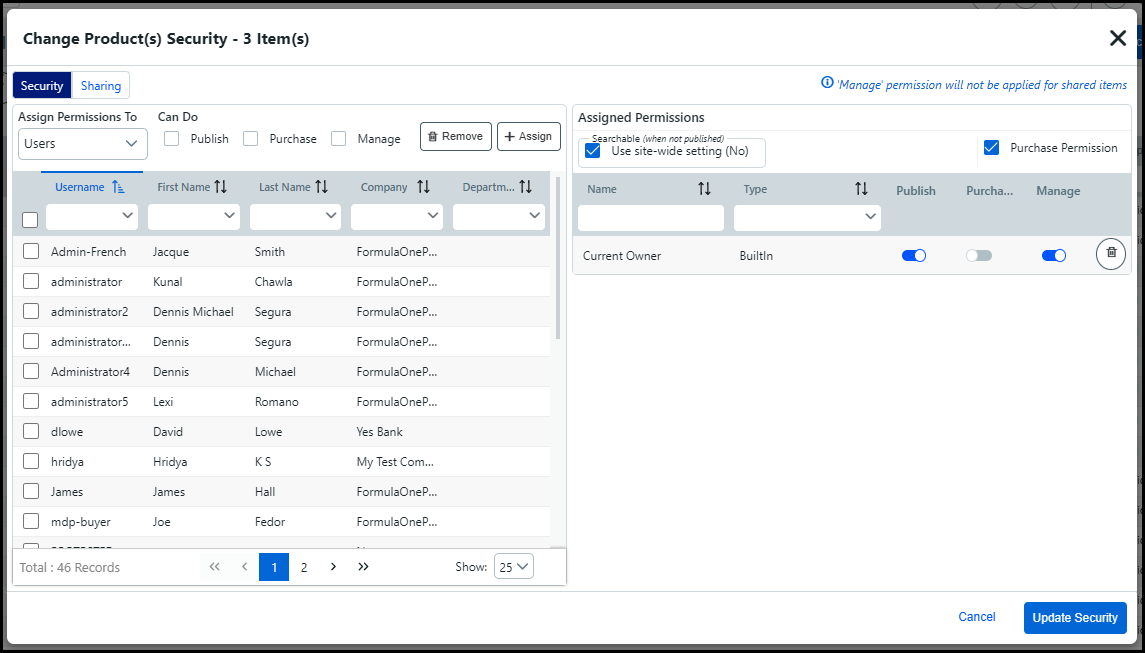Image resolution: width=1145 pixels, height=653 pixels.
Task: Enable the Publish checkbox under Can Do
Action: click(172, 139)
